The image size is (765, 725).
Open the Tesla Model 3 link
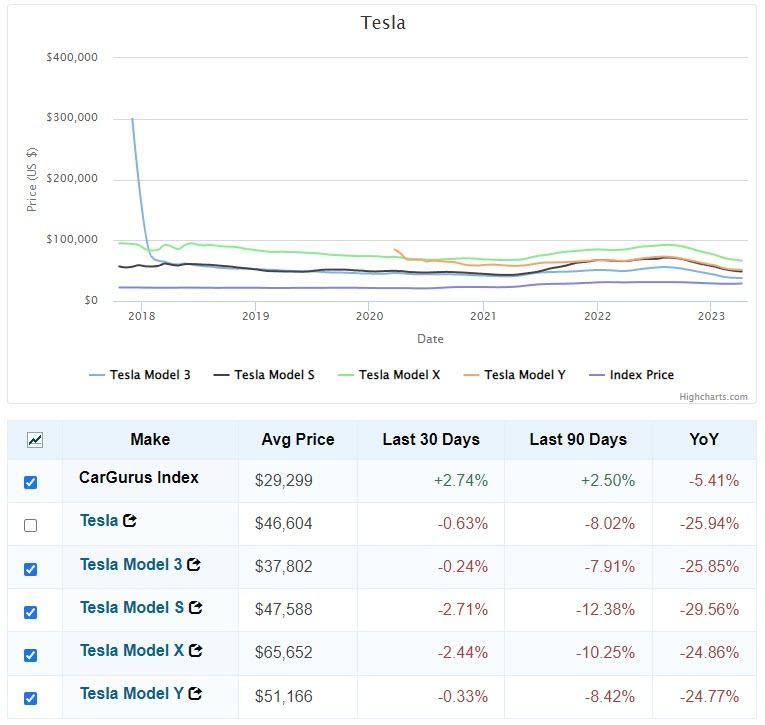131,565
